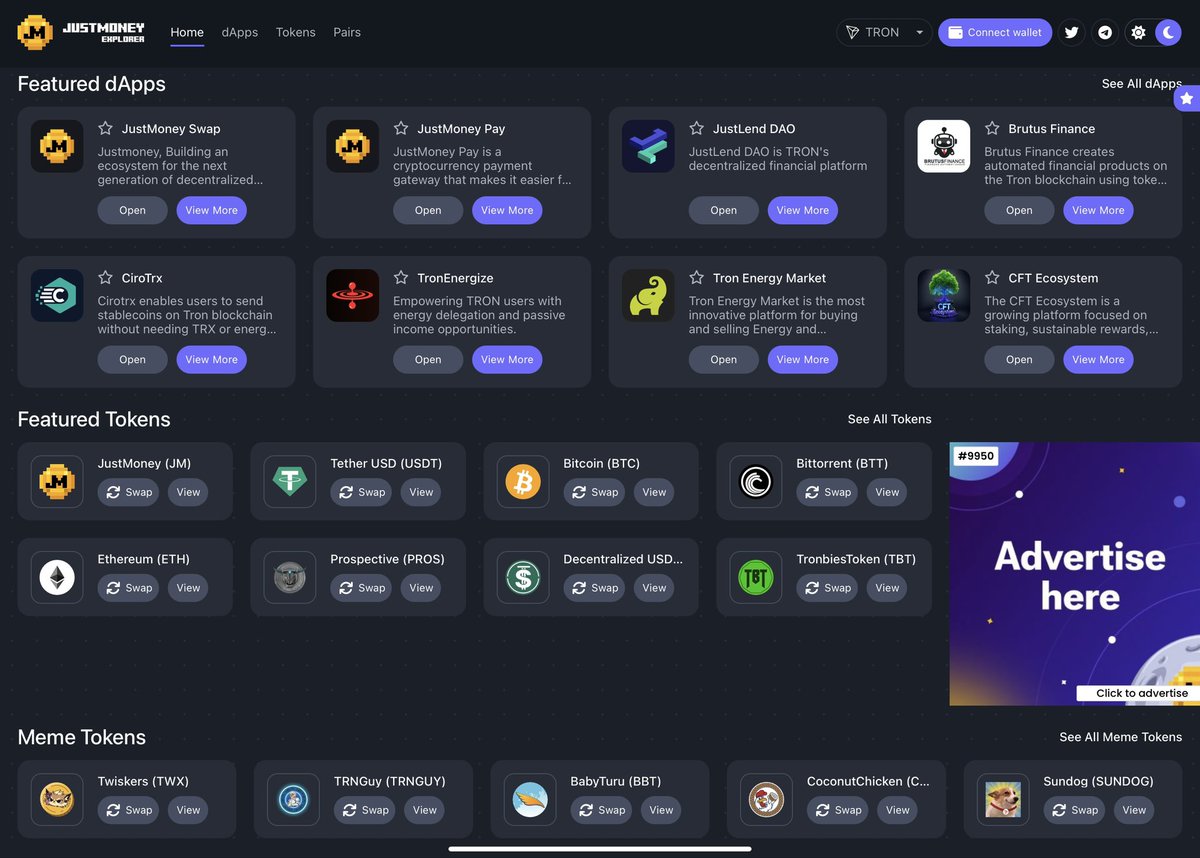View More about JustLend DAO

click(x=803, y=210)
